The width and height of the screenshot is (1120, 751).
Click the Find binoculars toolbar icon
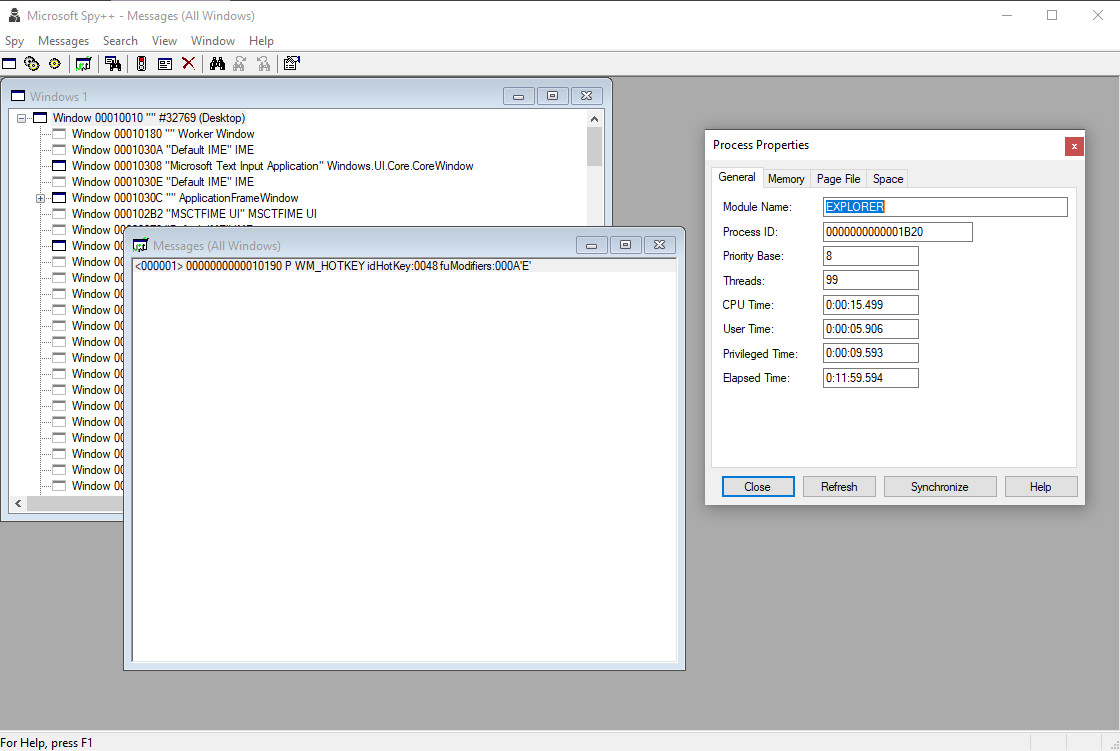(217, 64)
